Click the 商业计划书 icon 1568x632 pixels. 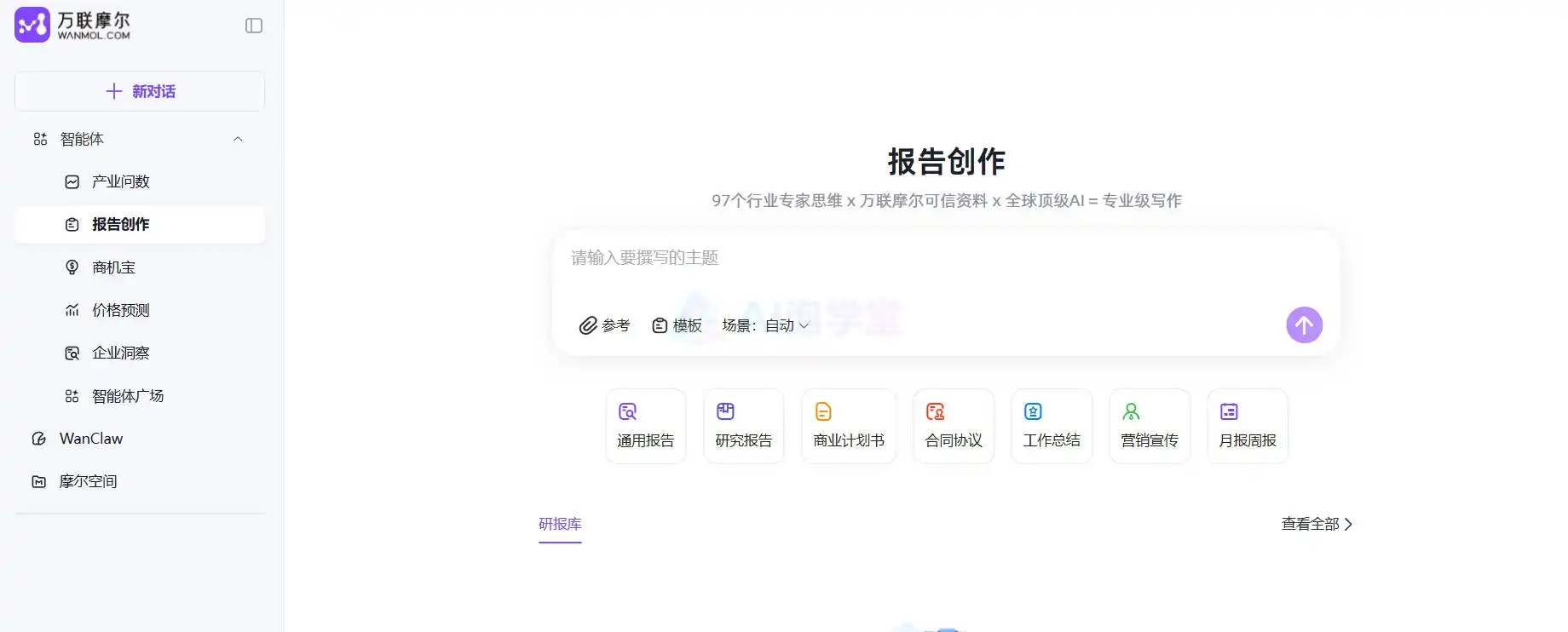(x=823, y=411)
